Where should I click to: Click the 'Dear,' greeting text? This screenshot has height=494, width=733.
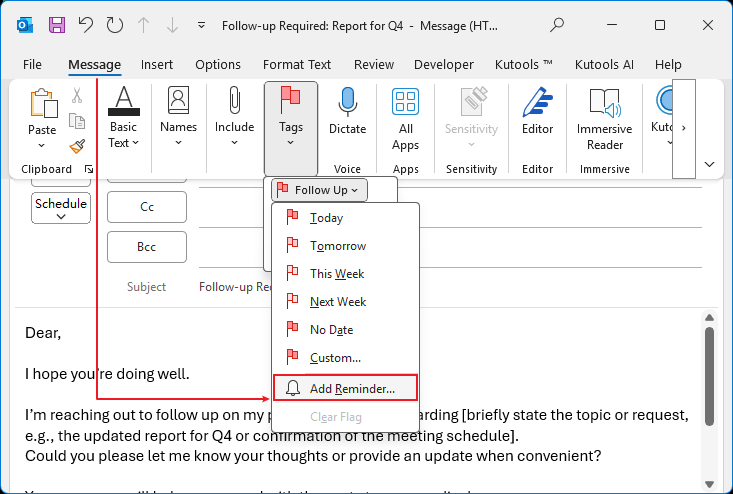[x=43, y=333]
